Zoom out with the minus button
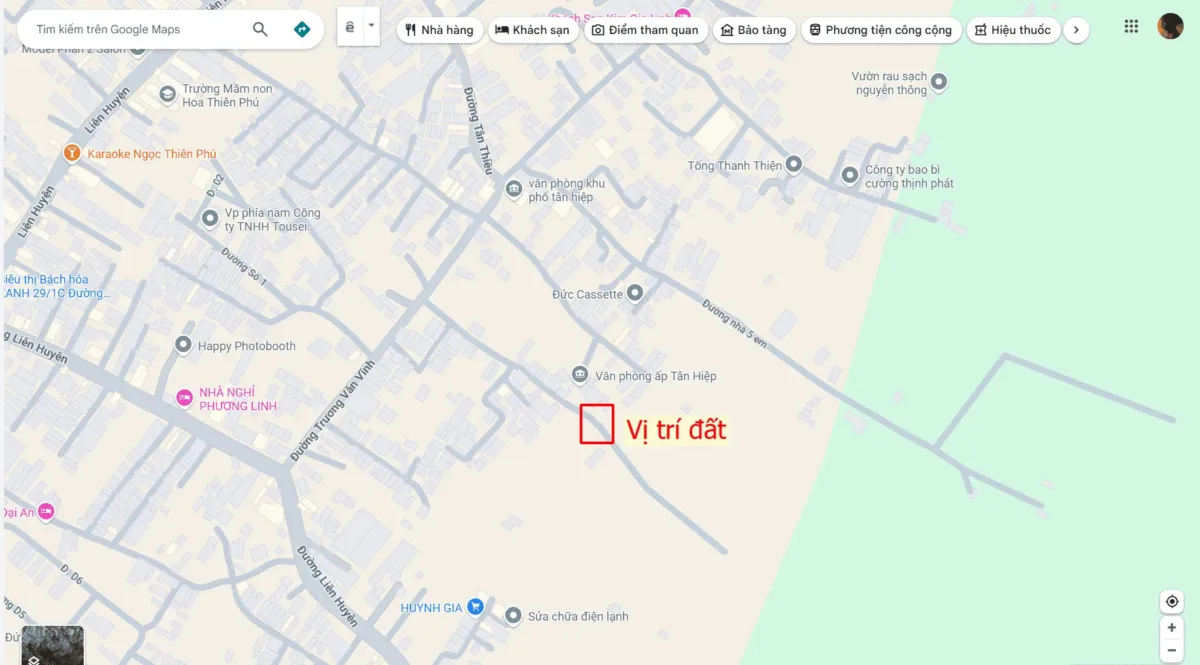Image resolution: width=1200 pixels, height=665 pixels. [1172, 651]
